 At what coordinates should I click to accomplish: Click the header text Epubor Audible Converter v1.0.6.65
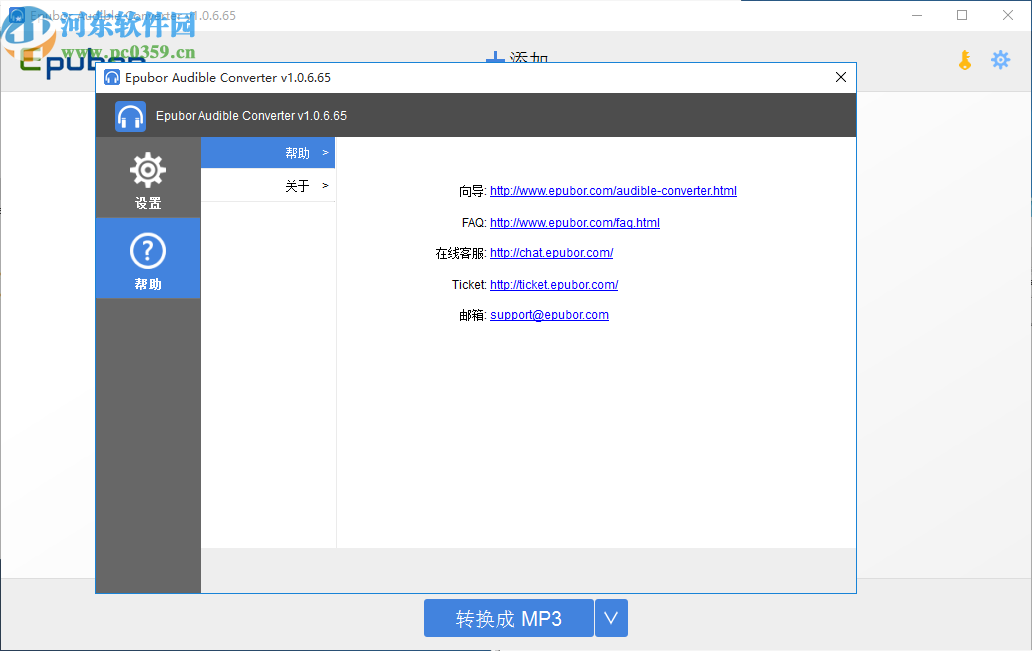(x=251, y=116)
